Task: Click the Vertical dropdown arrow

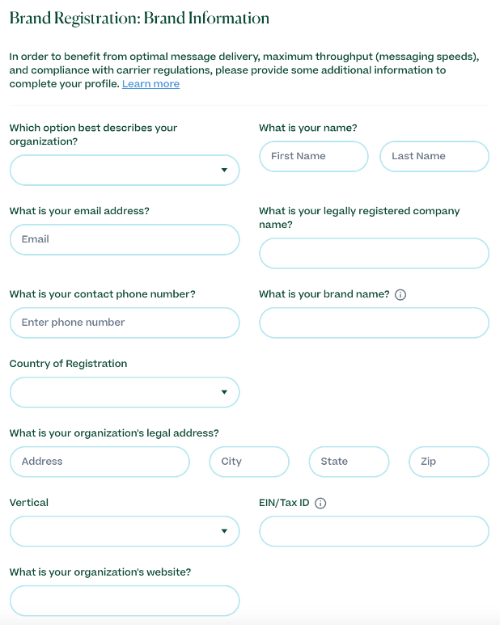Action: click(x=224, y=531)
